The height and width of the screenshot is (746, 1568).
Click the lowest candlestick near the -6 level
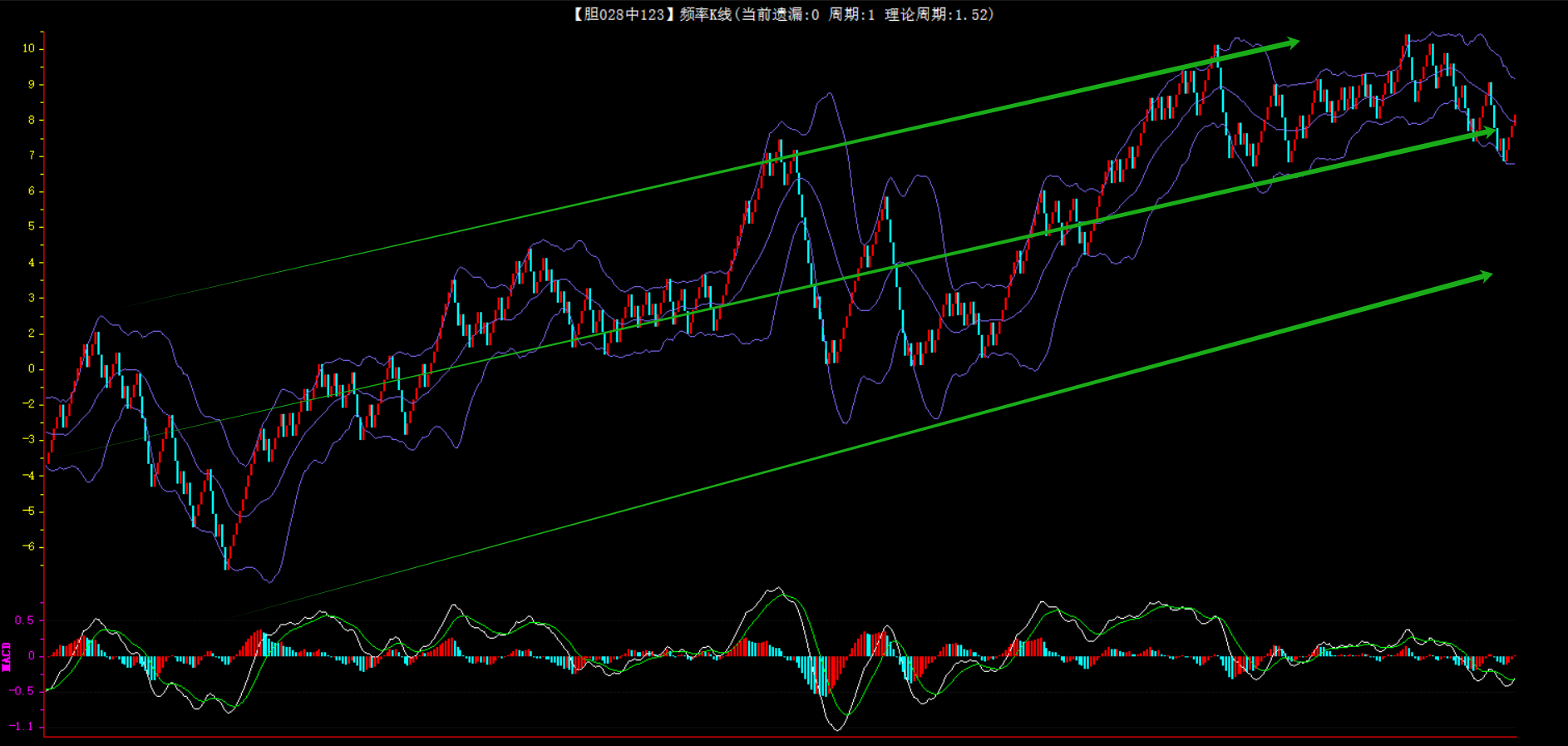(226, 557)
